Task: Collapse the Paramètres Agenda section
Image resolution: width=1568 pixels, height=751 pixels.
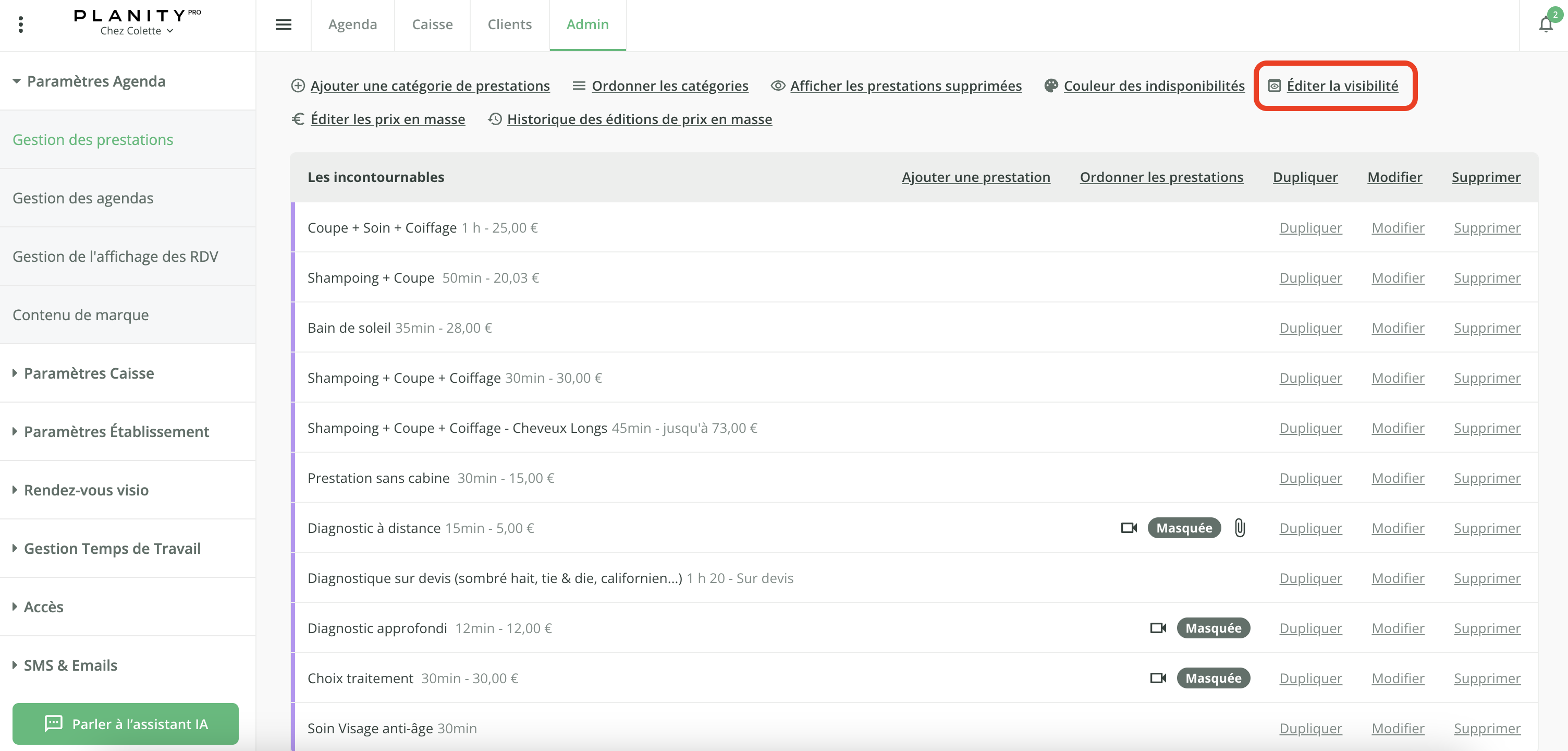Action: tap(95, 81)
